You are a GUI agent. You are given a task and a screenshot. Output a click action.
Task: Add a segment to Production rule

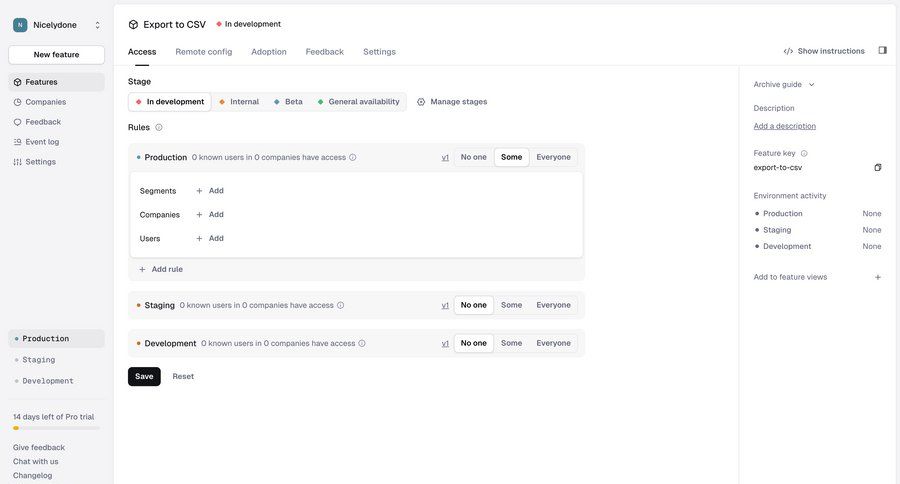pos(210,191)
